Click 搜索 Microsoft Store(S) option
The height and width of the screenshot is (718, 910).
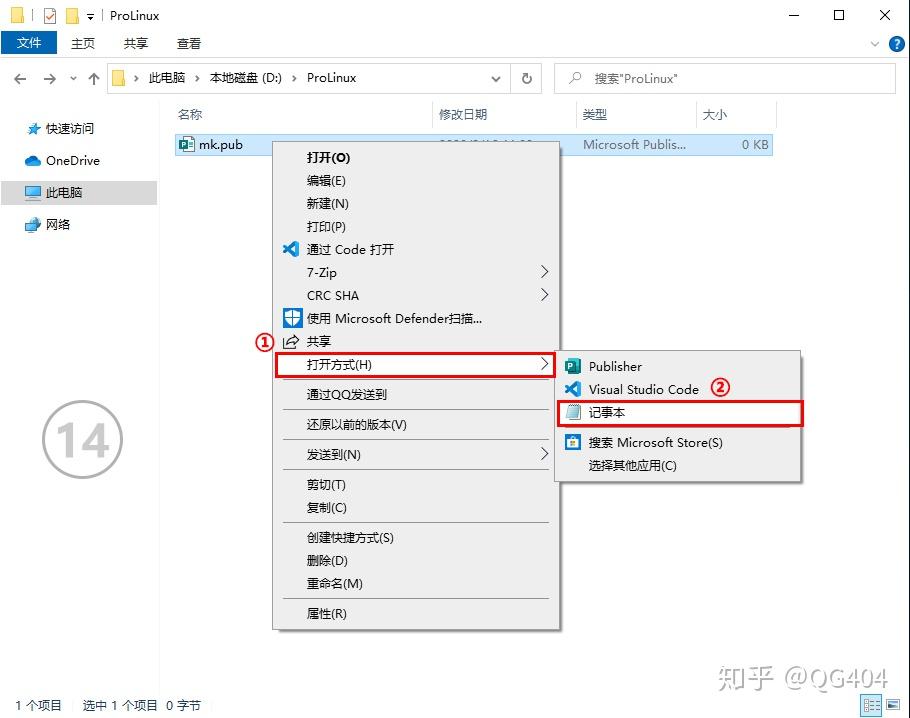pyautogui.click(x=655, y=442)
